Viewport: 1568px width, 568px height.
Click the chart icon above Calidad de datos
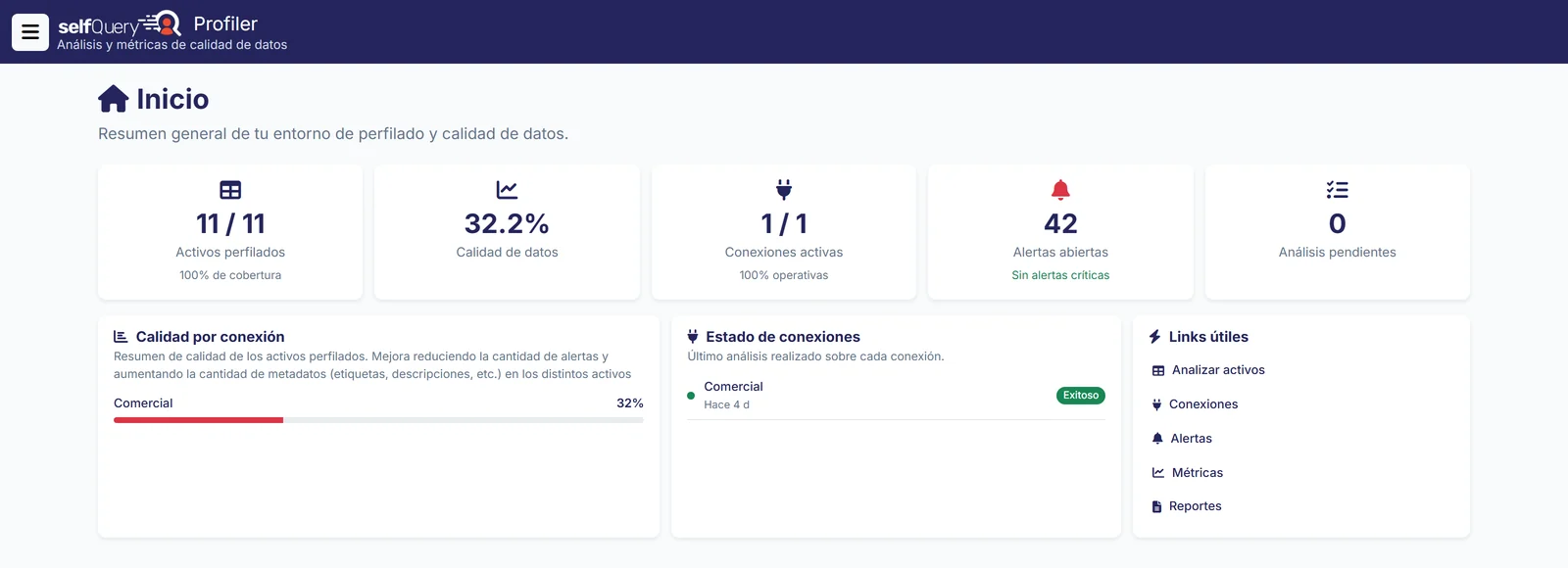507,190
